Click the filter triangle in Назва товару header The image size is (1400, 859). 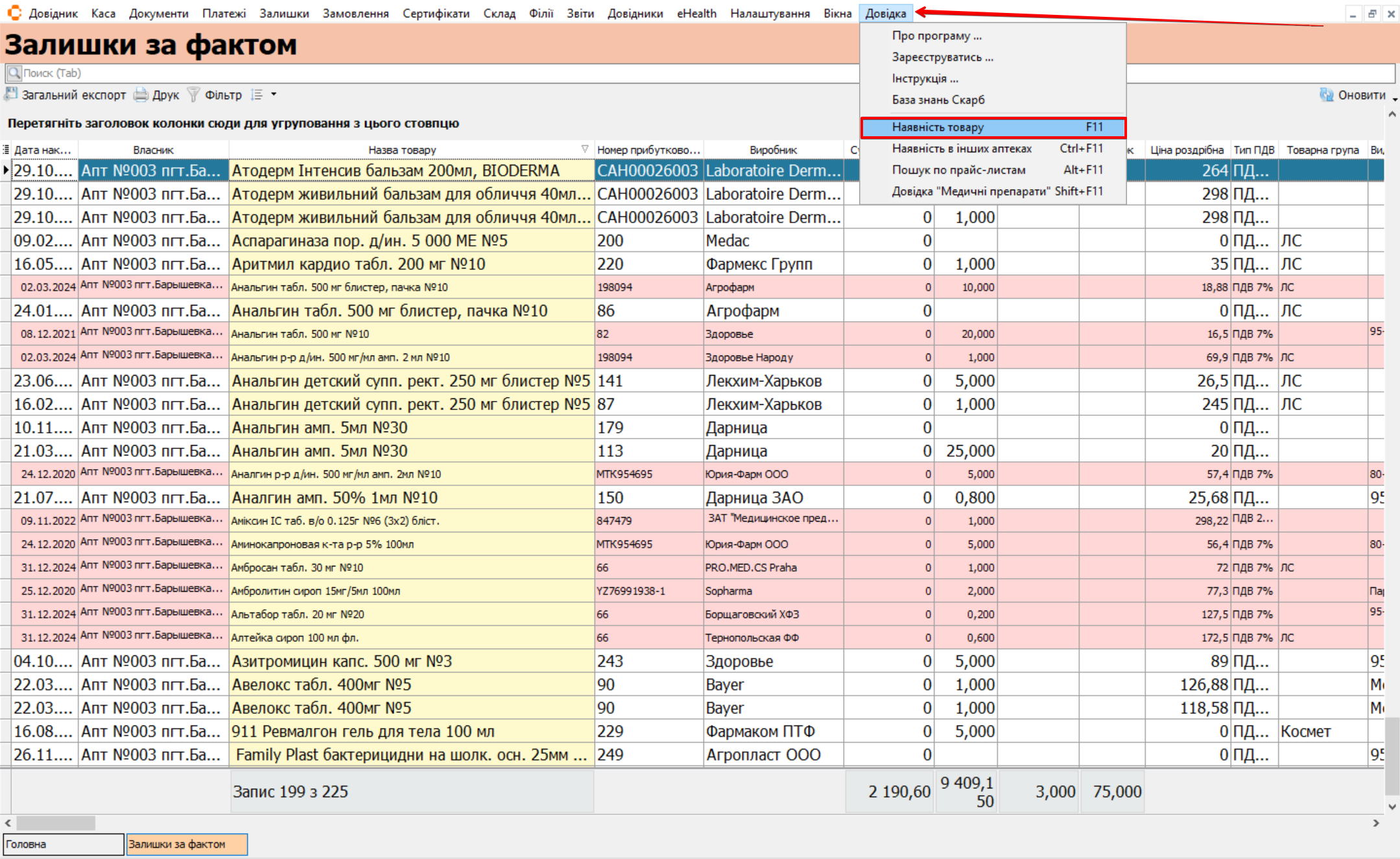(584, 149)
